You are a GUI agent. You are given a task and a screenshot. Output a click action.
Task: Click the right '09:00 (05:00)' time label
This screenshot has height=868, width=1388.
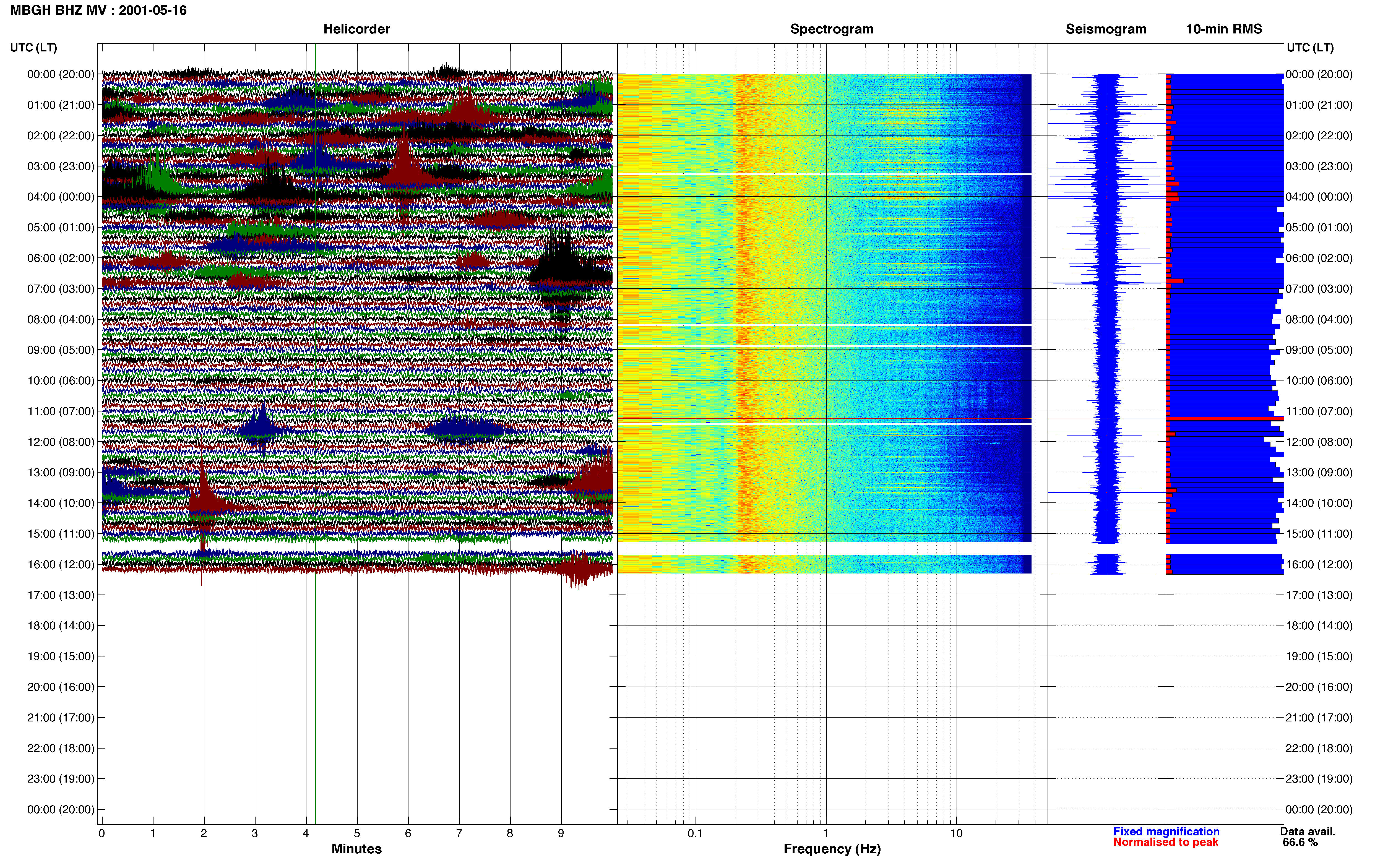point(1319,350)
